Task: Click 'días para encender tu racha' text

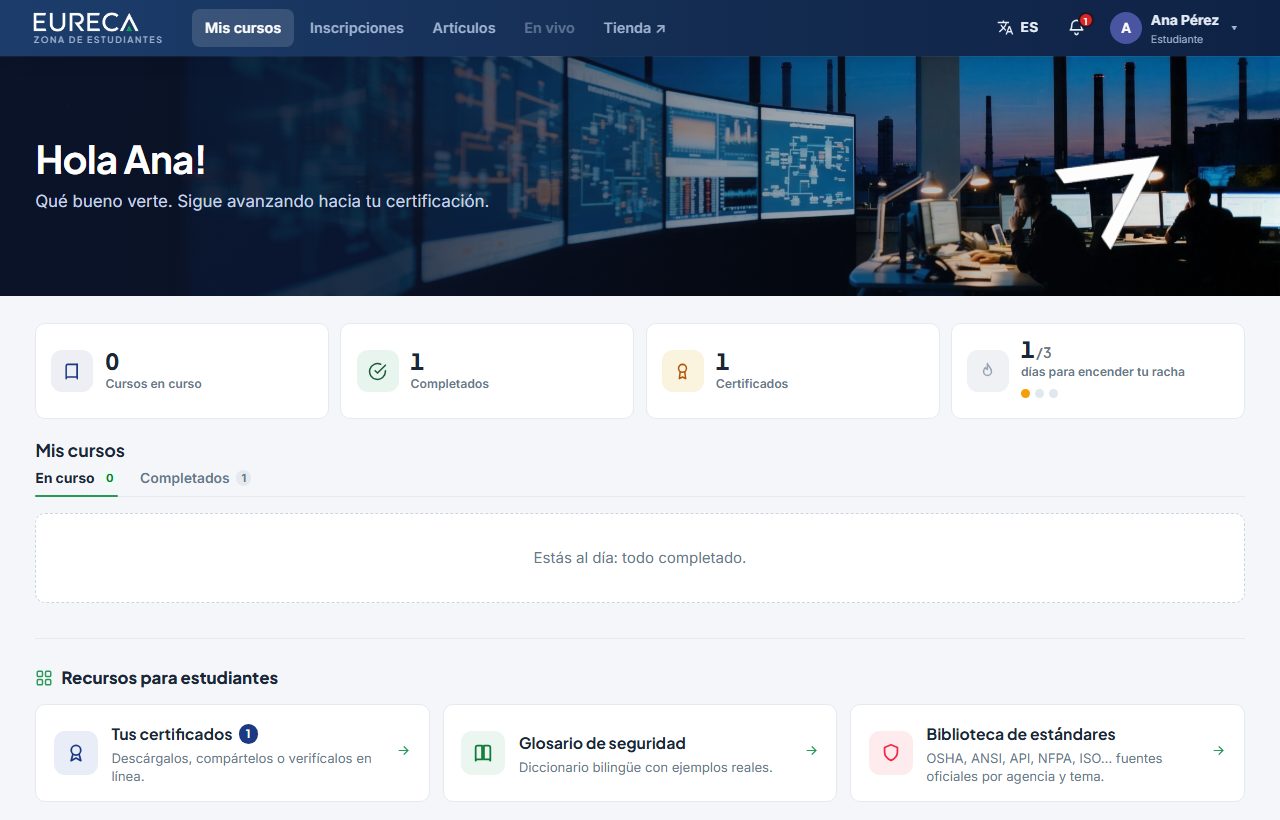Action: (x=1102, y=372)
